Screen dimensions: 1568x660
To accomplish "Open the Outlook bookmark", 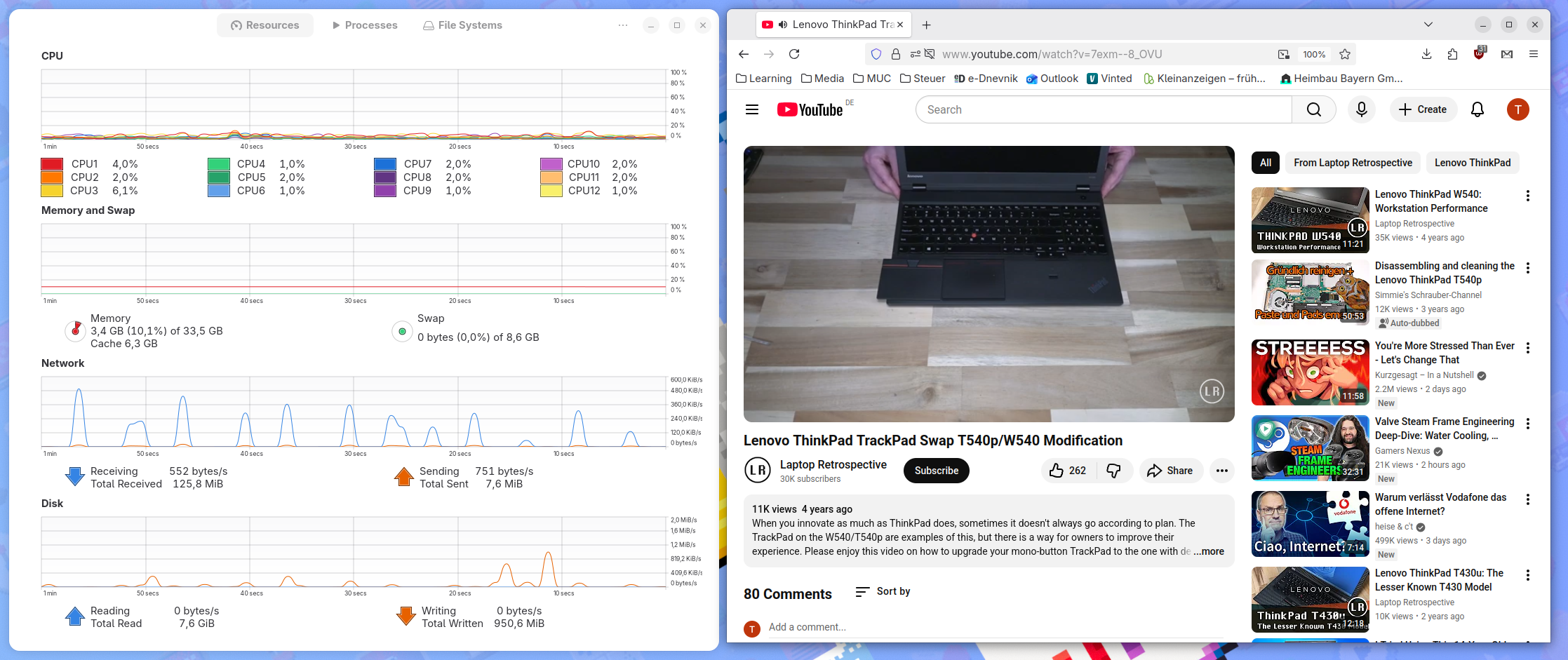I will pos(1052,79).
